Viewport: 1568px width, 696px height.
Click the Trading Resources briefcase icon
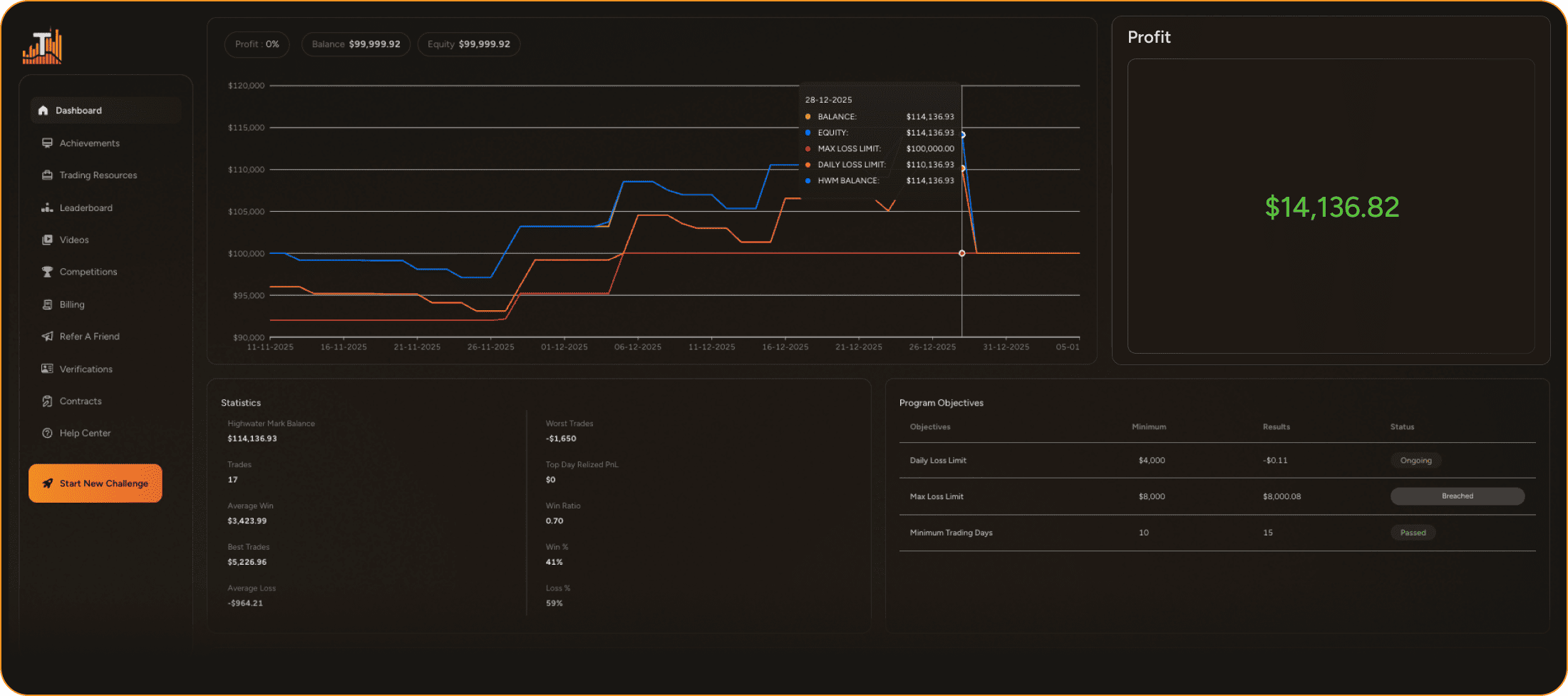click(47, 175)
